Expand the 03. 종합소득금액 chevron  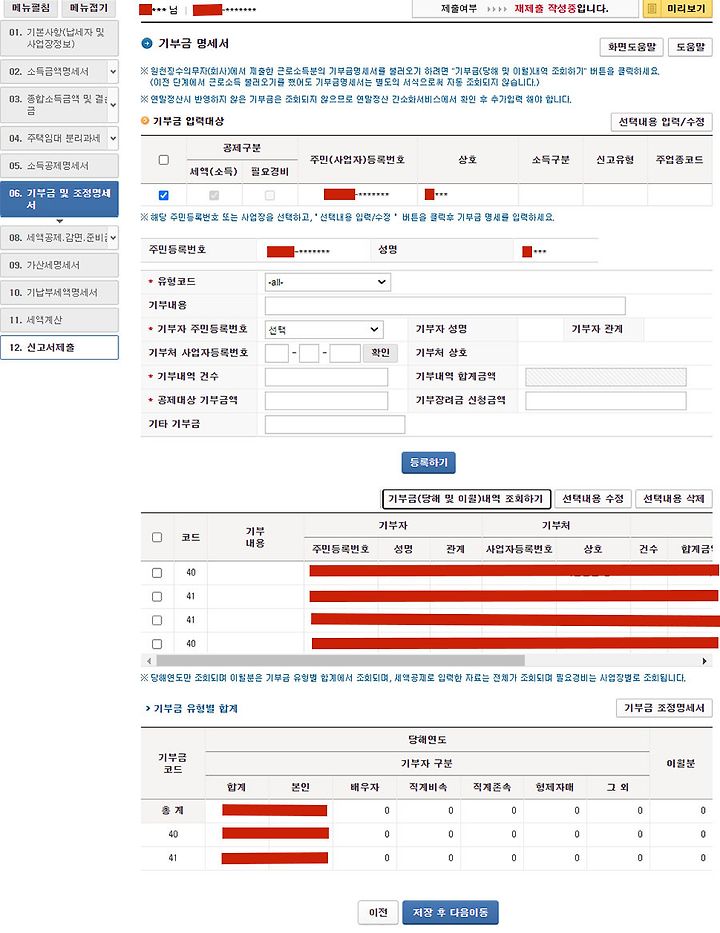pos(113,105)
